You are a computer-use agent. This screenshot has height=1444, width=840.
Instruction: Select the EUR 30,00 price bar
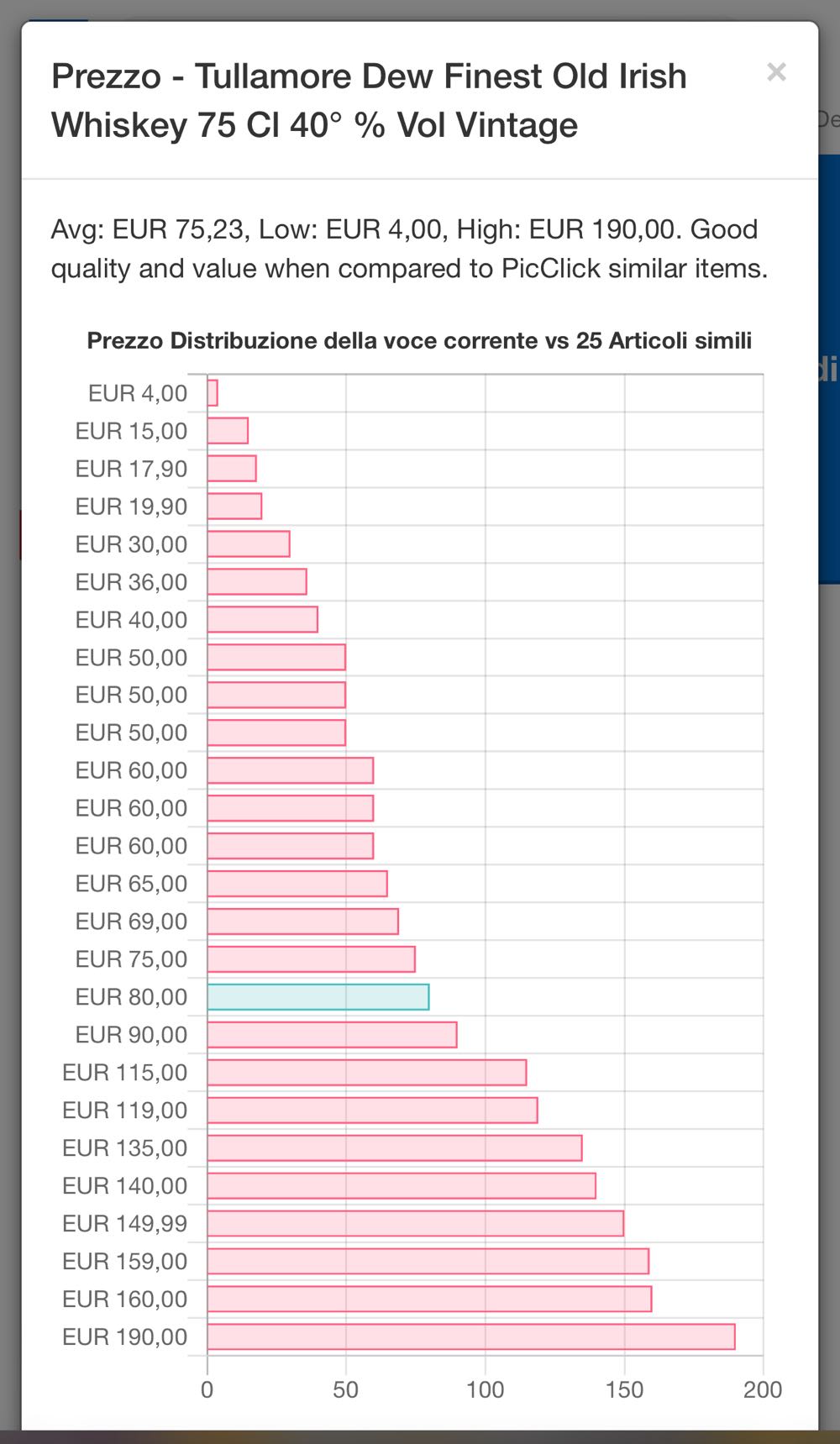249,544
